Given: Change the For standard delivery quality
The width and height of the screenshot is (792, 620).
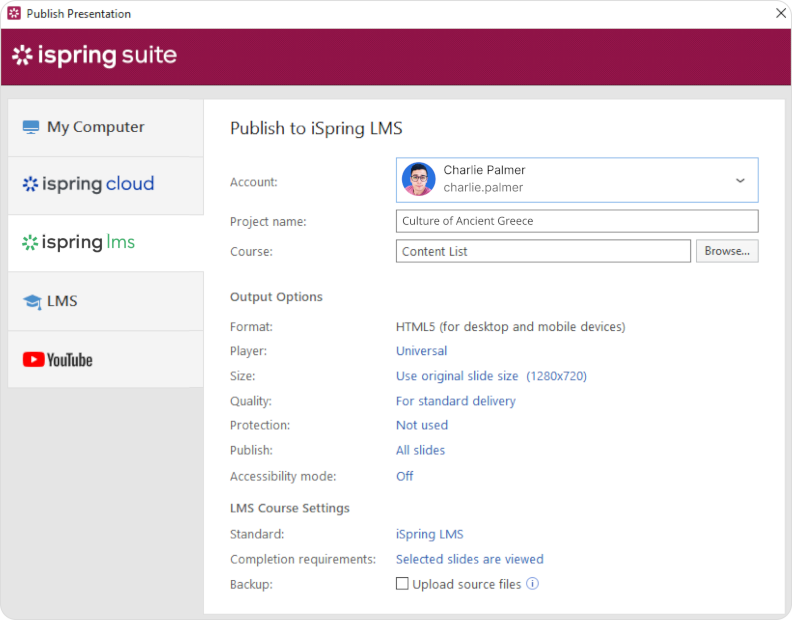Looking at the screenshot, I should 456,401.
